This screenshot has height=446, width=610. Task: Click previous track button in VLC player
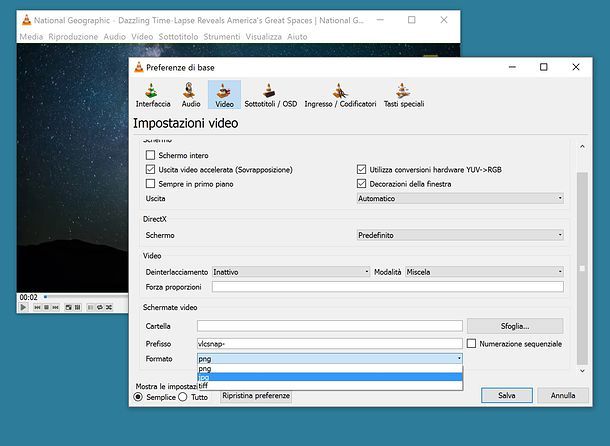(x=37, y=307)
